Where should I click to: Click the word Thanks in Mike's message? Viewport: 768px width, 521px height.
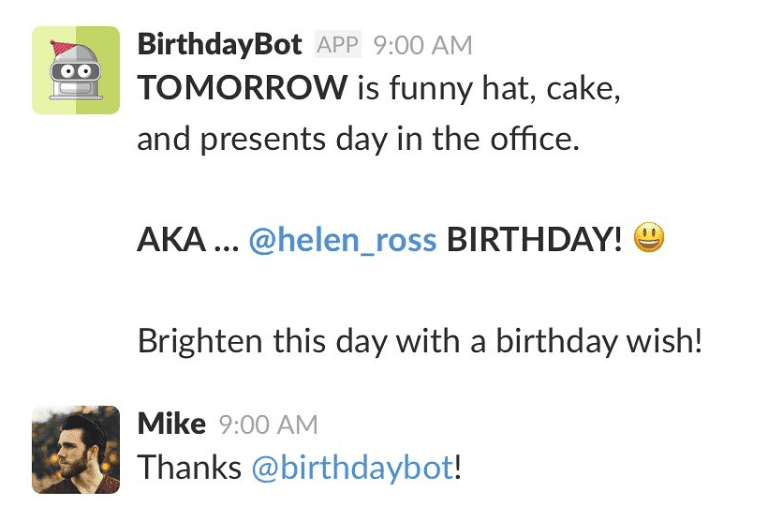(190, 467)
